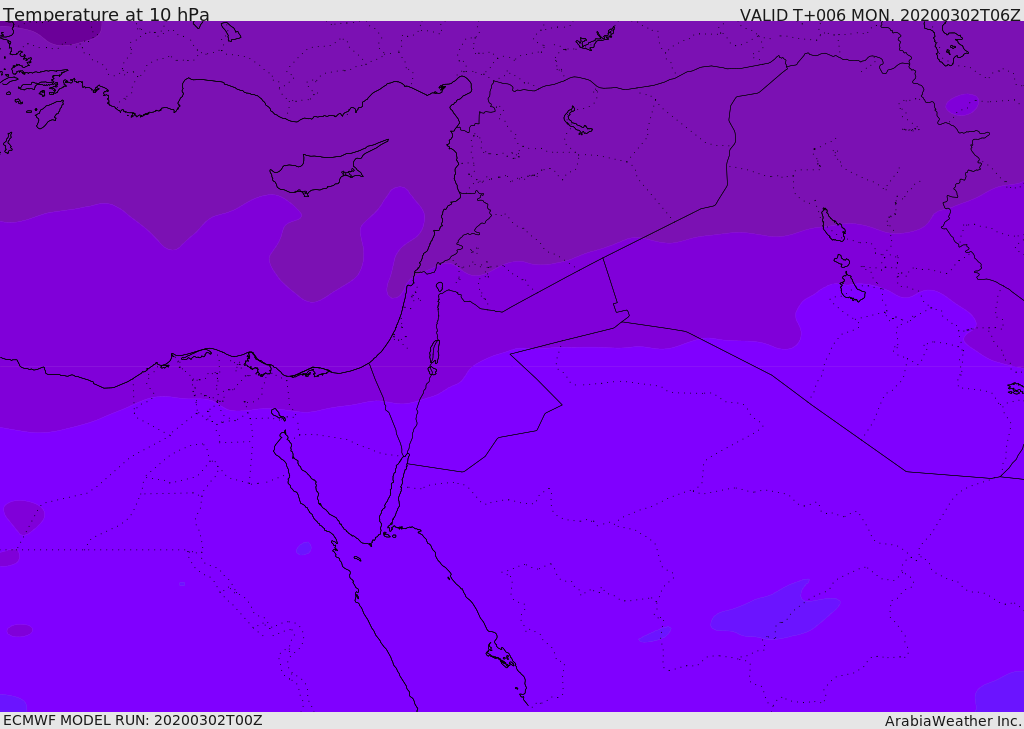Click the 'VALID T+006 MON. 20200302T06Z' label

pyautogui.click(x=880, y=14)
